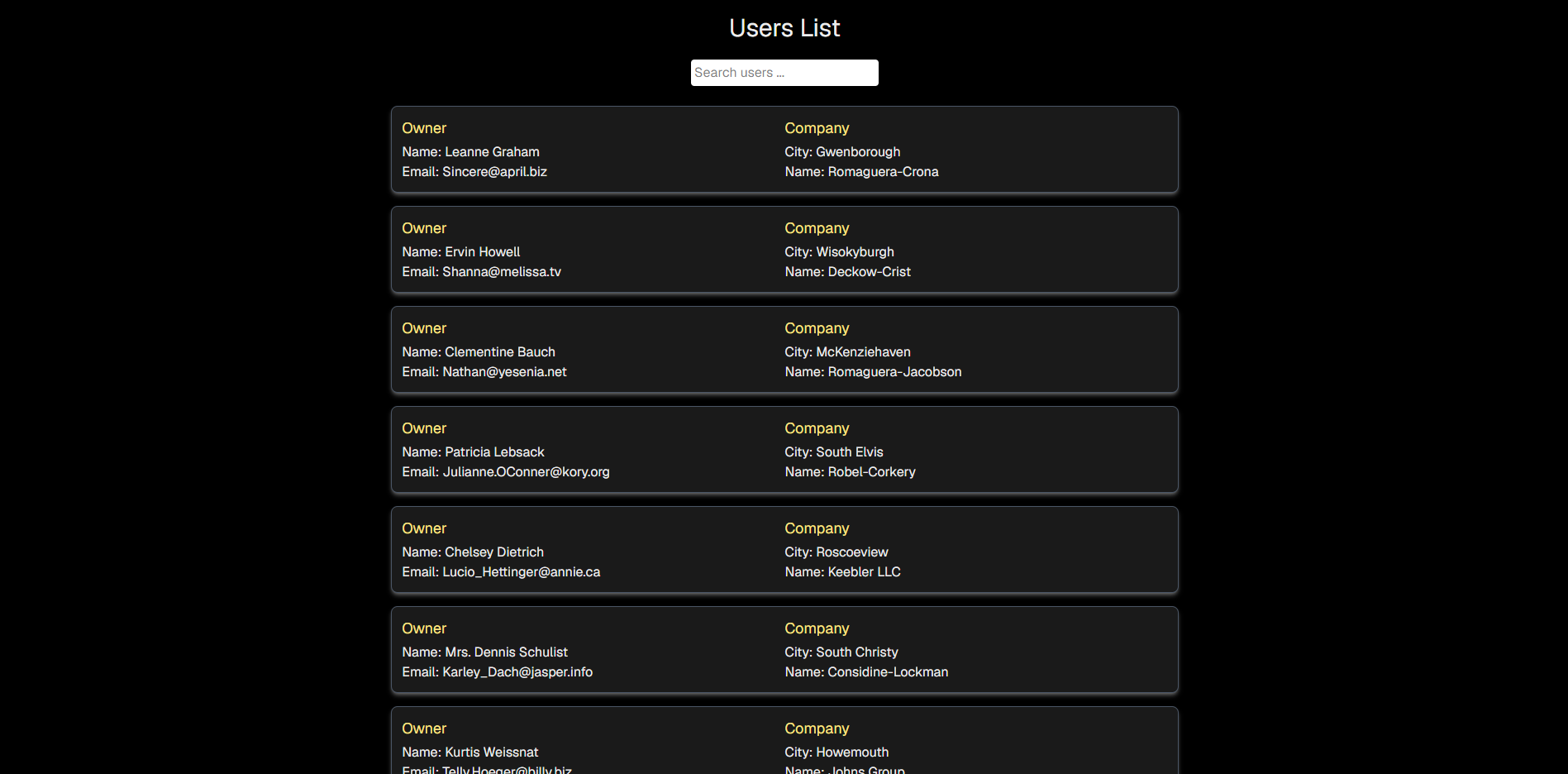Click the city Wisokyburgh
This screenshot has height=774, width=1568.
[x=855, y=252]
